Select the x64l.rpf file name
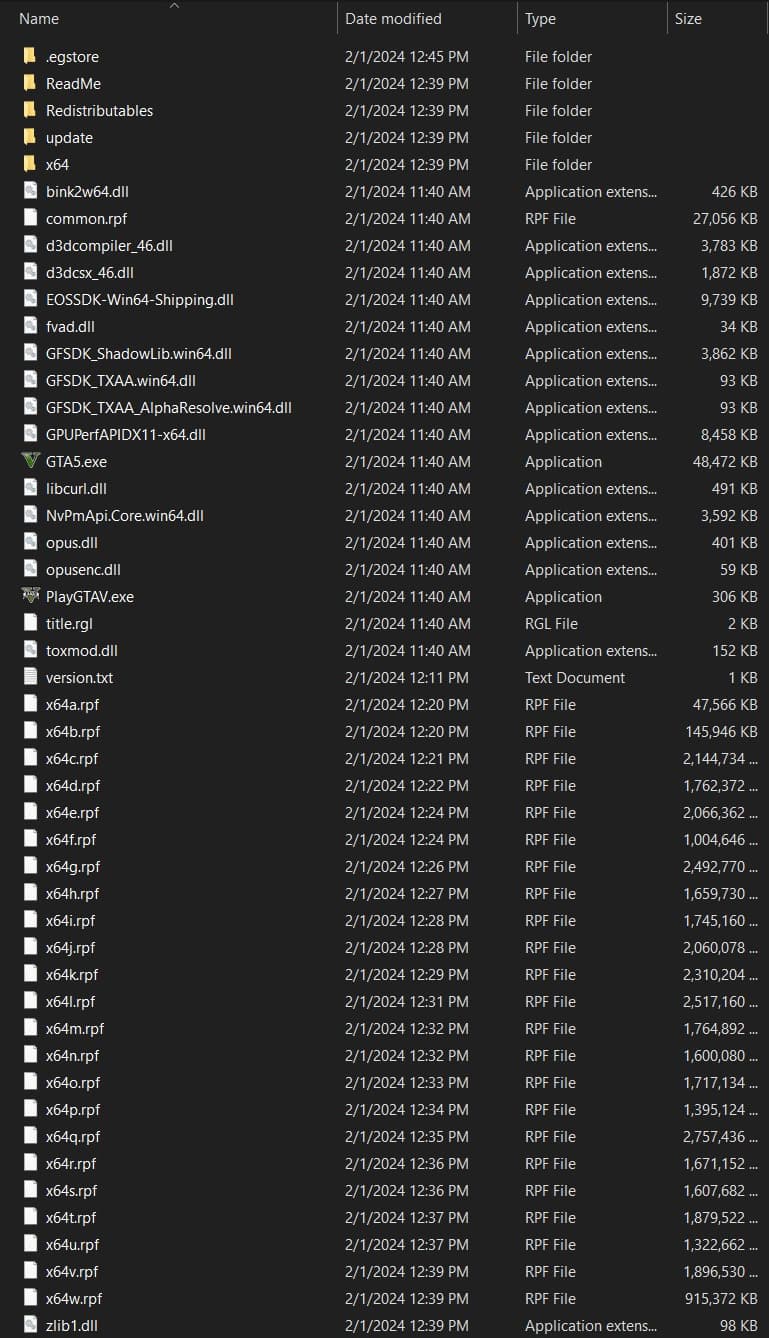The width and height of the screenshot is (769, 1338). click(71, 1001)
